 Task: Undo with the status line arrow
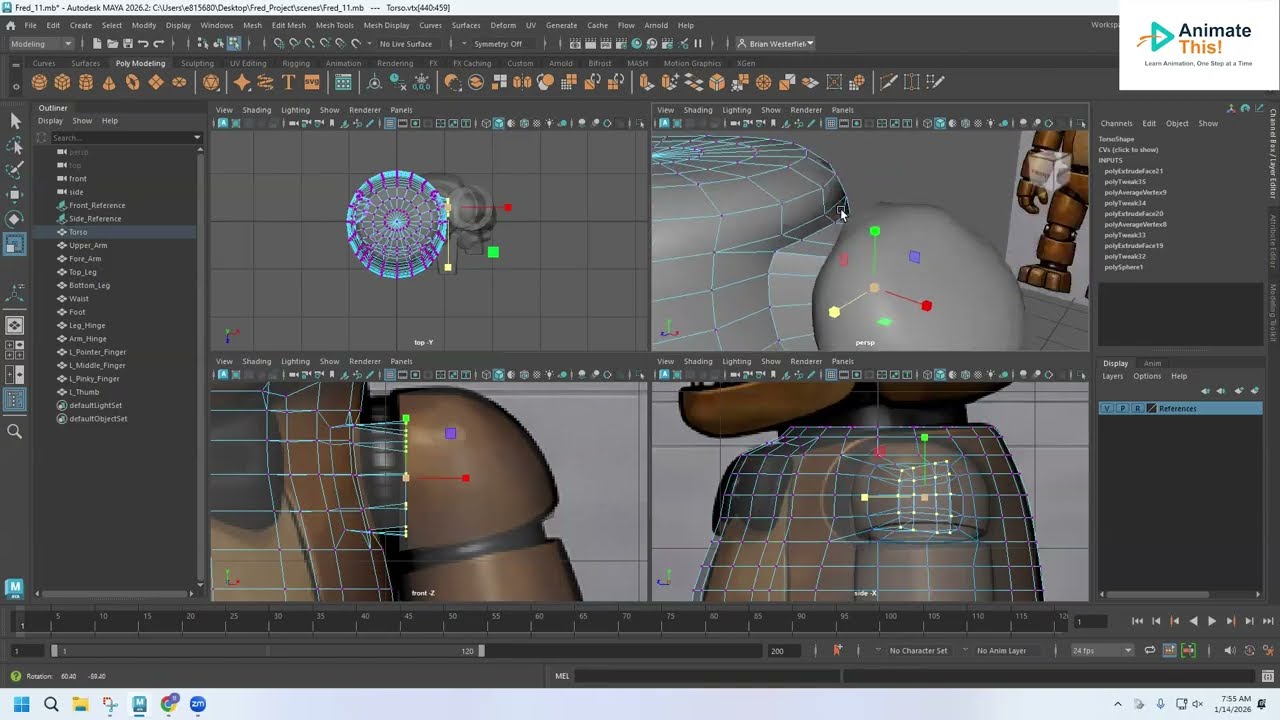click(x=143, y=43)
